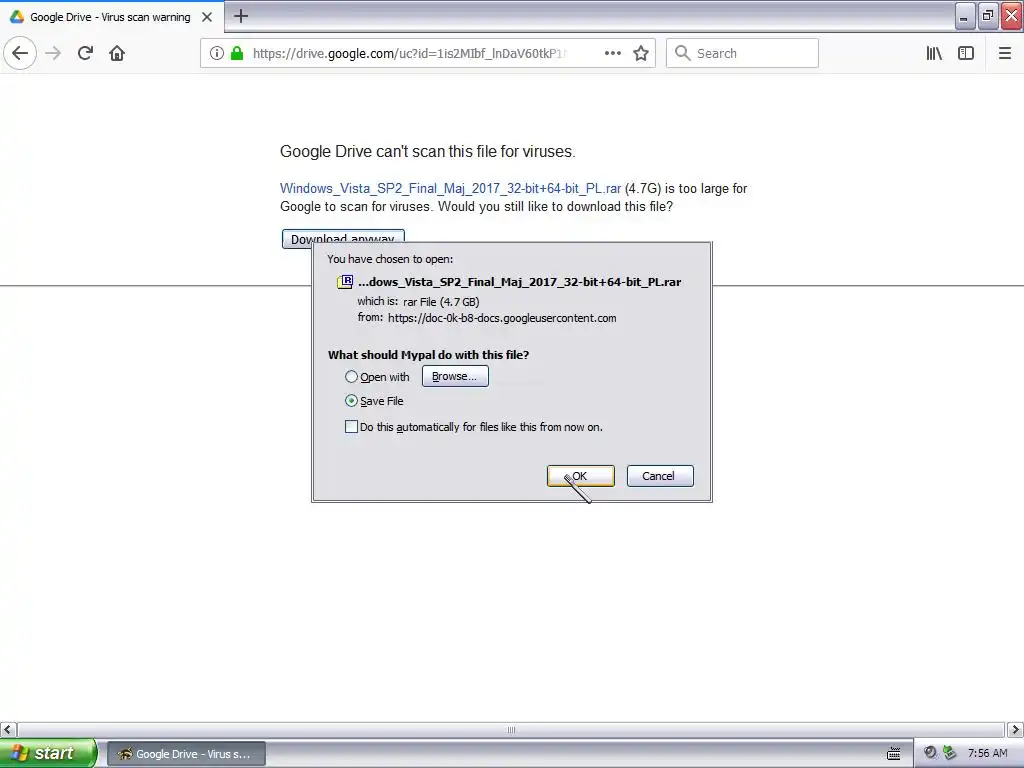The height and width of the screenshot is (768, 1024).
Task: Minimize the browser window
Action: pos(965,16)
